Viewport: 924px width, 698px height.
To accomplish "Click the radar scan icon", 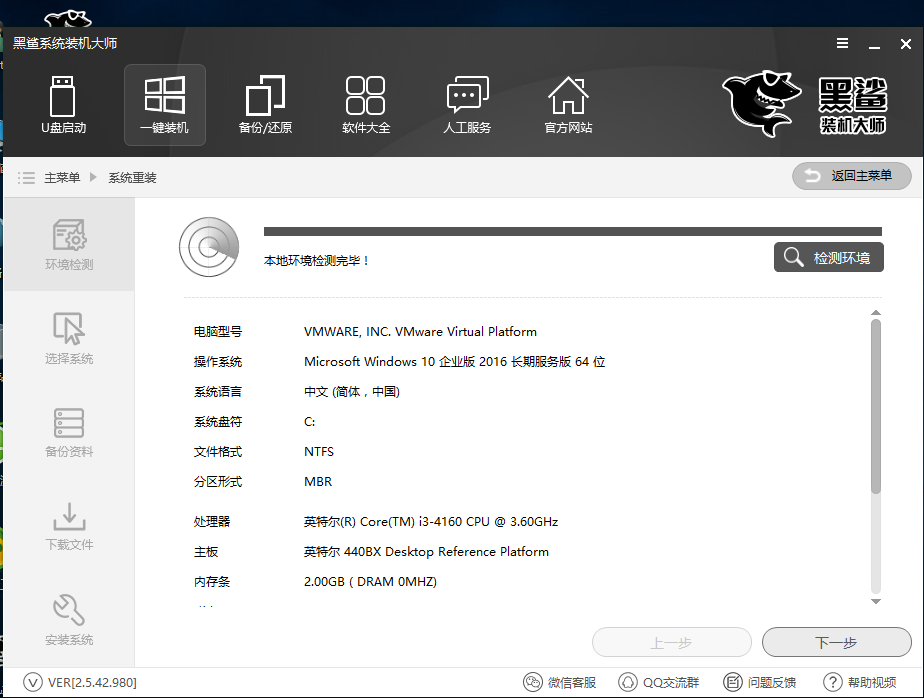I will (x=209, y=247).
